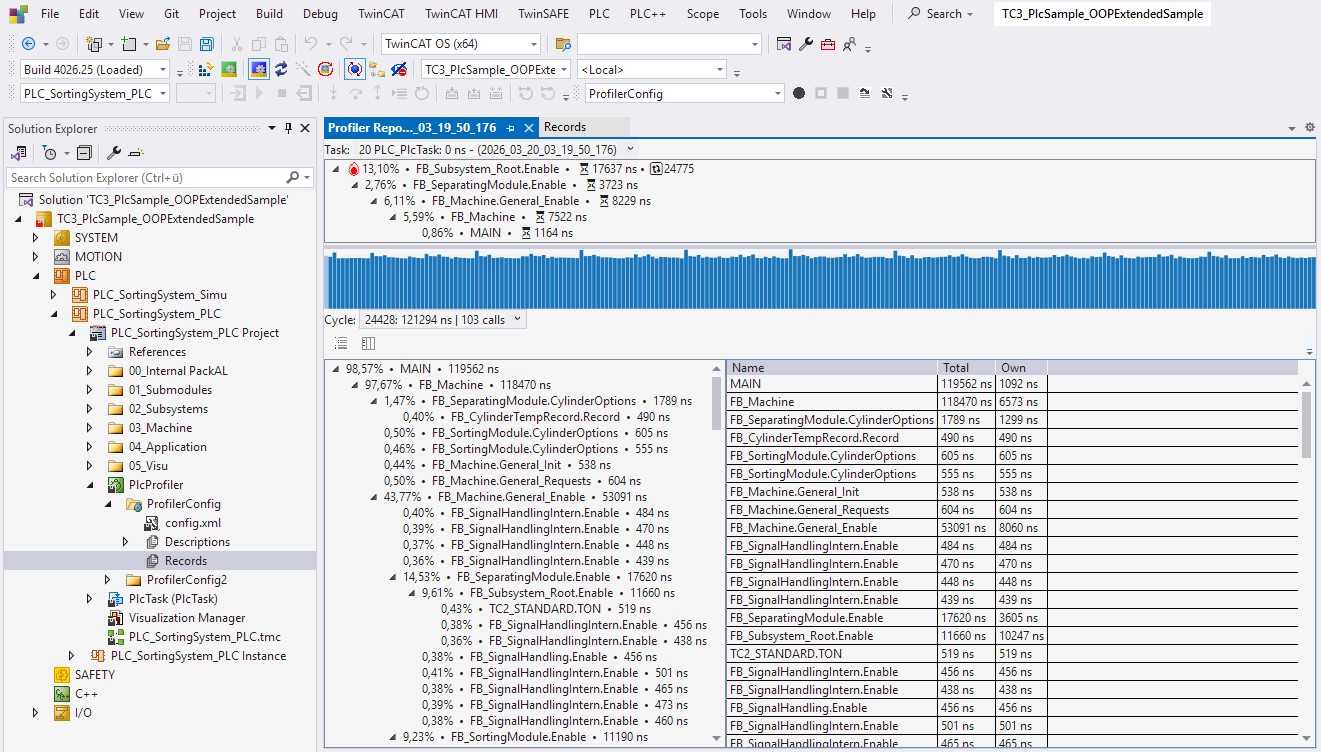The width and height of the screenshot is (1321, 752).
Task: Open the Debug menu
Action: click(x=320, y=14)
